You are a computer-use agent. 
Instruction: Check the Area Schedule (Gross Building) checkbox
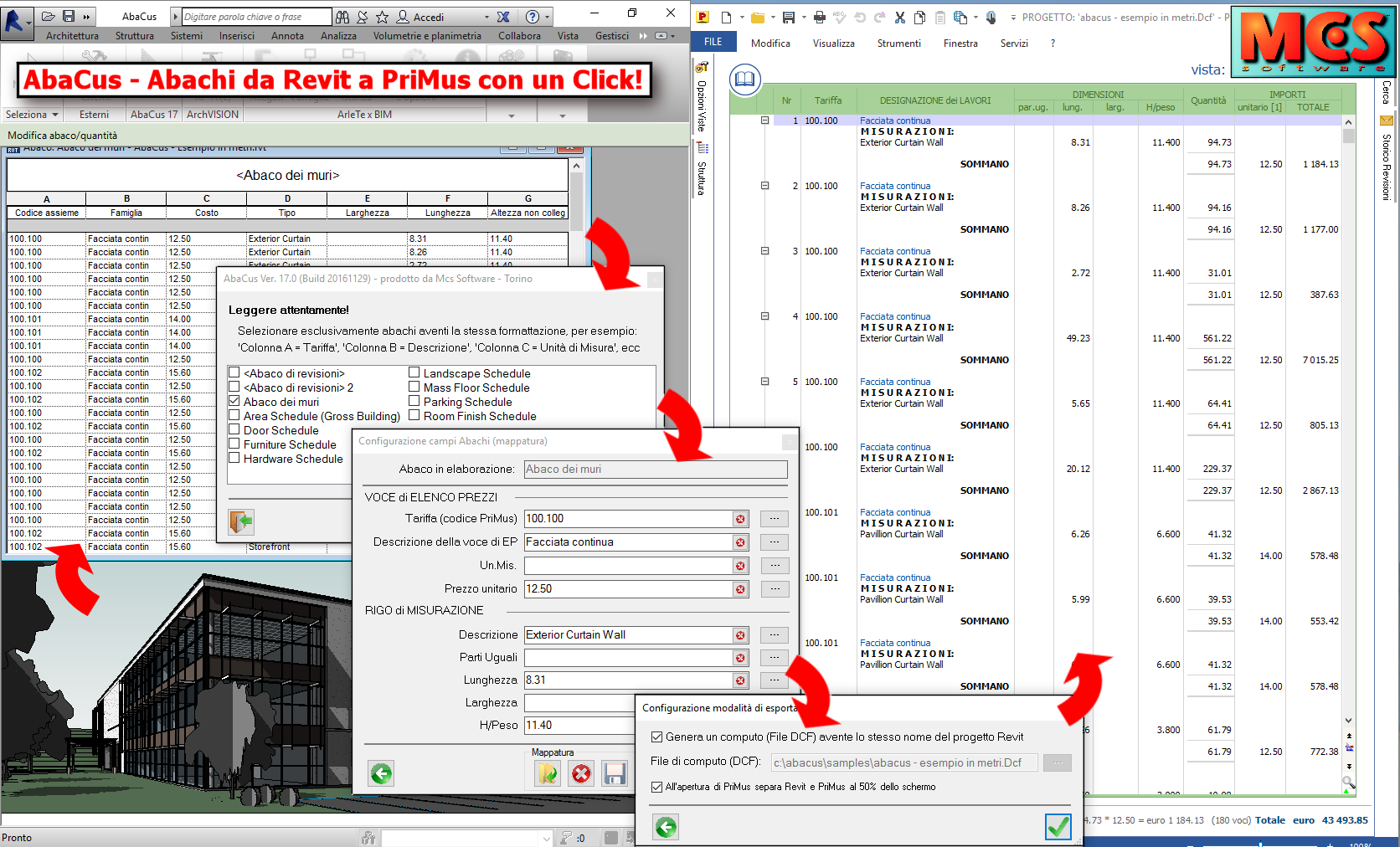coord(234,416)
